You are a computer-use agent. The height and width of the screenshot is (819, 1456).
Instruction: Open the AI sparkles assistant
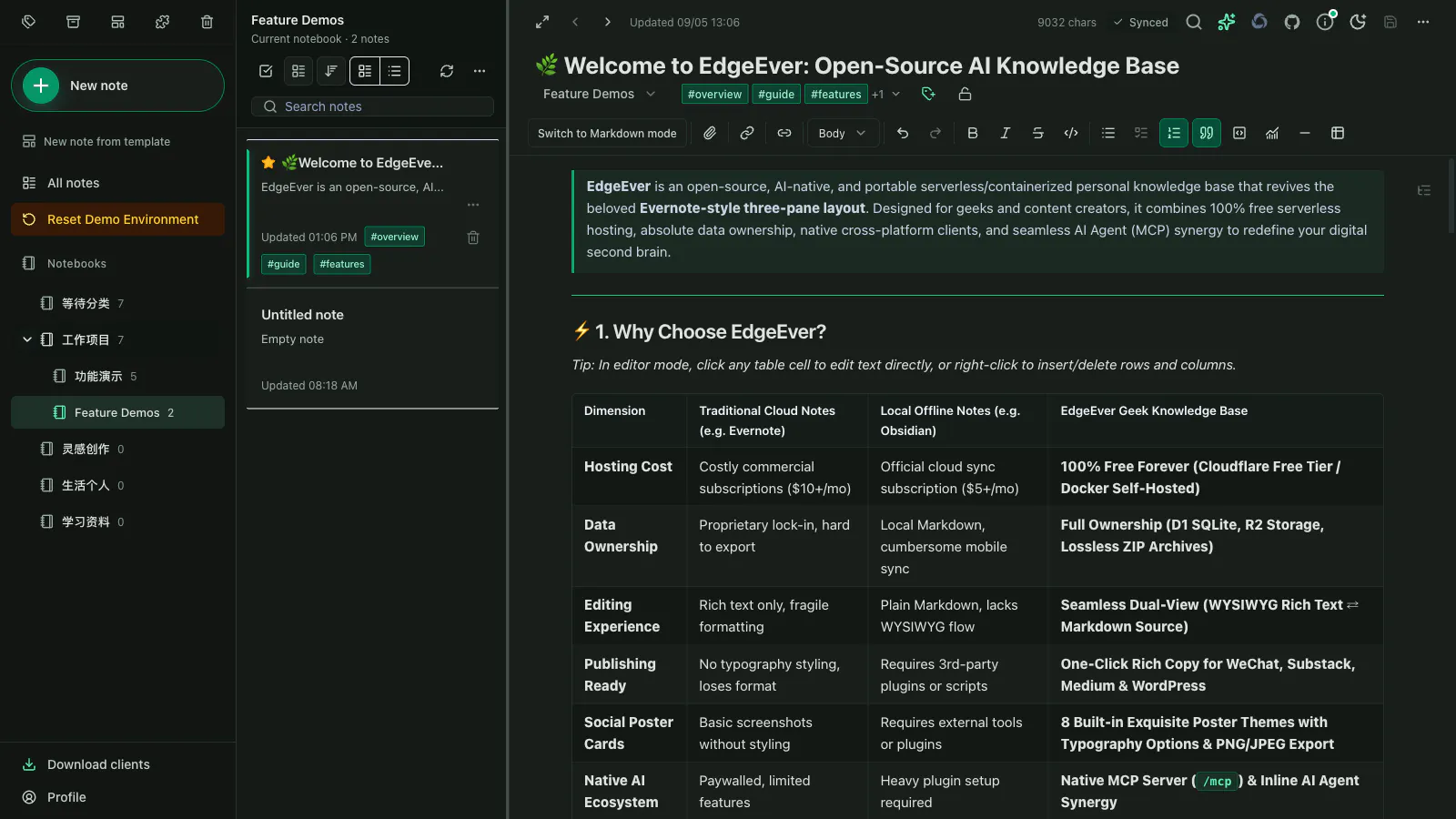[1227, 22]
